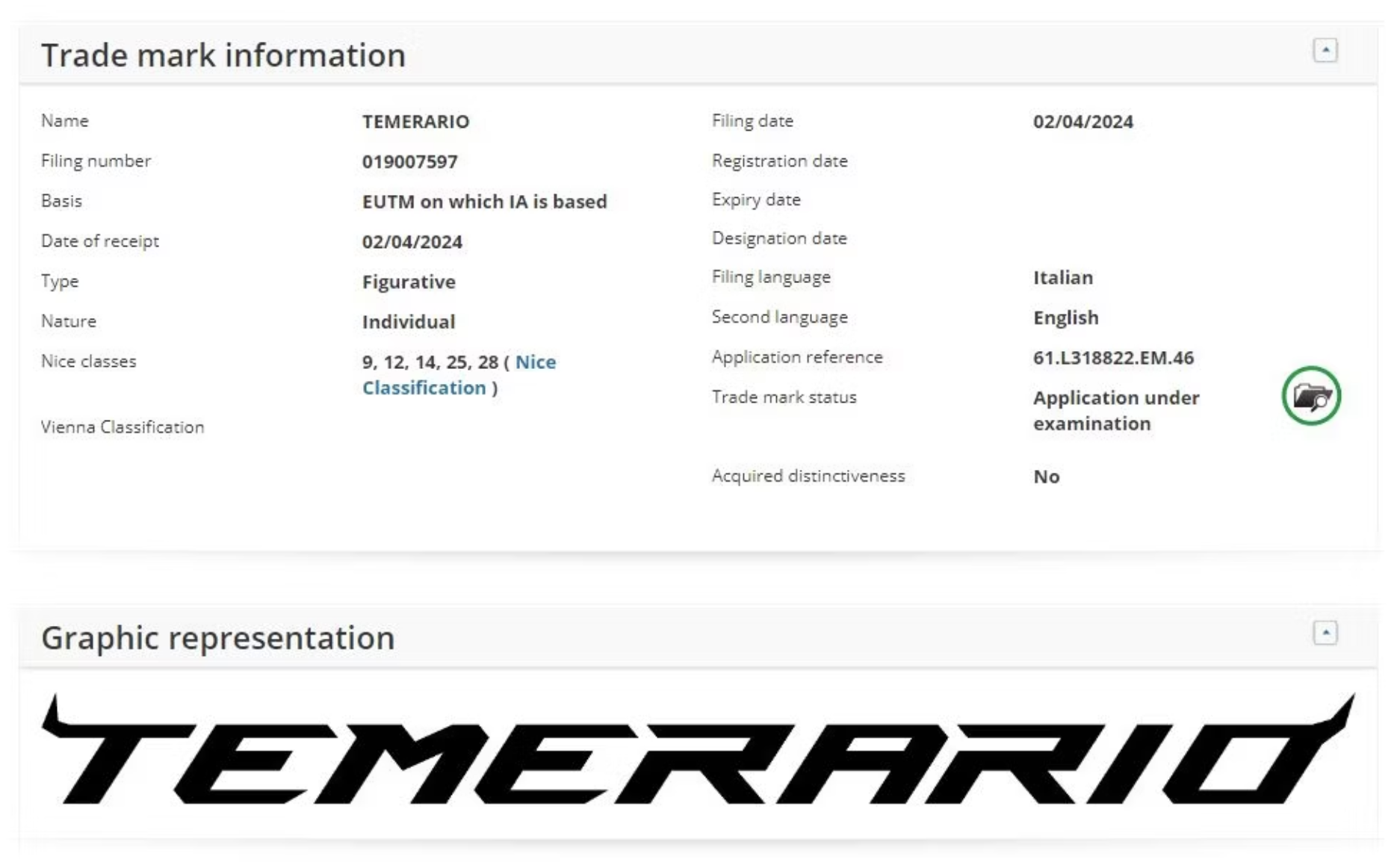Select the Nature value Individual
Viewport: 1400px width, 862px height.
pos(409,322)
